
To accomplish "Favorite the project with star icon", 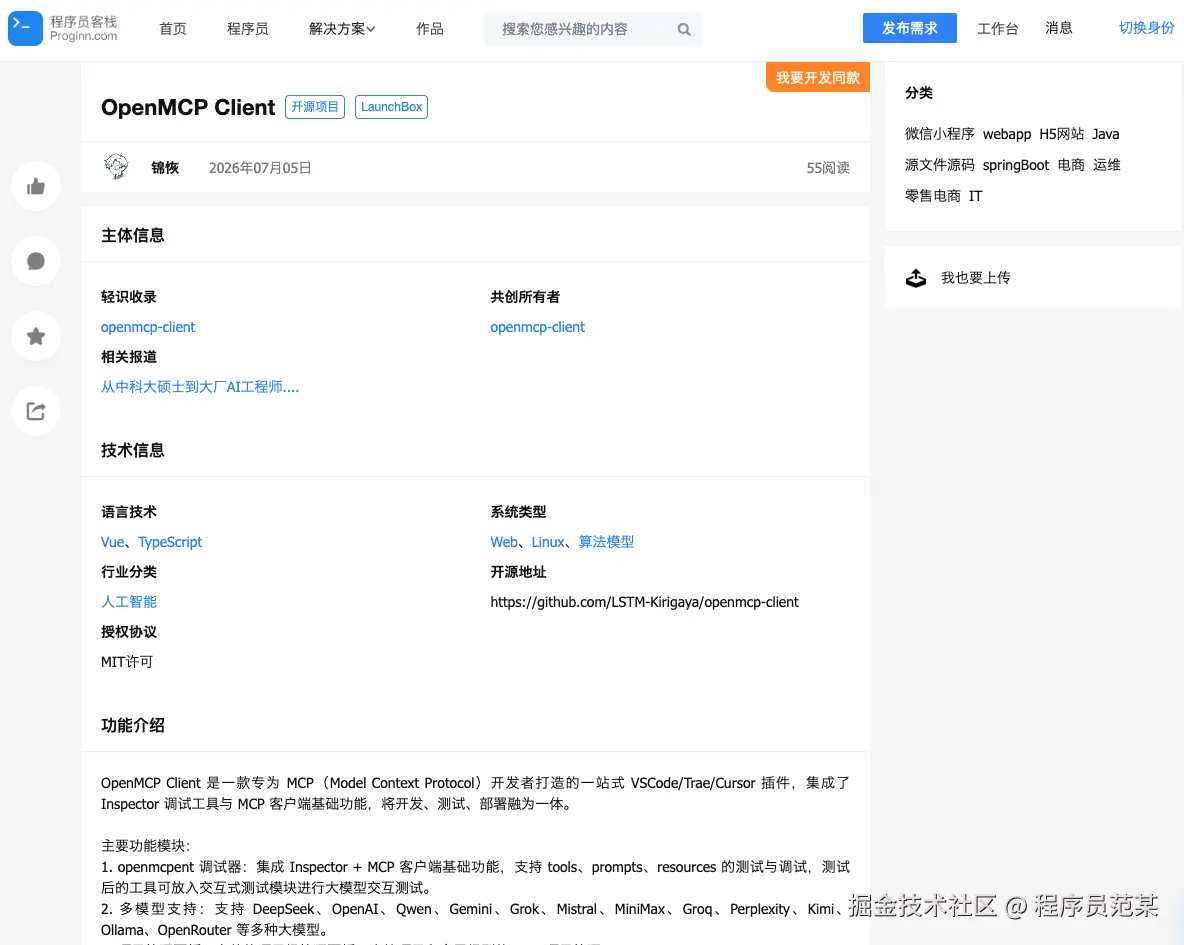I will coord(36,336).
